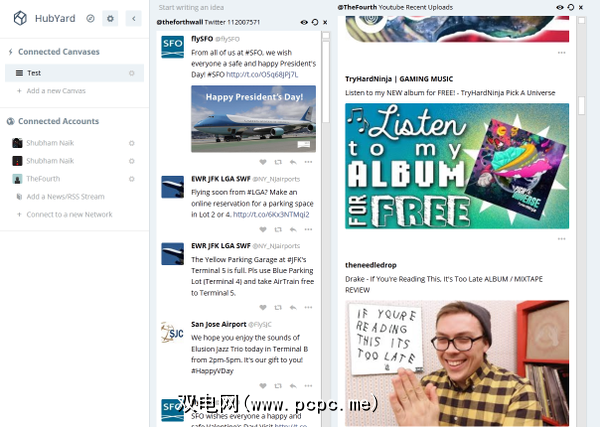Click the Start writing an idea field
Image resolution: width=600 pixels, height=427 pixels.
pyautogui.click(x=191, y=7)
